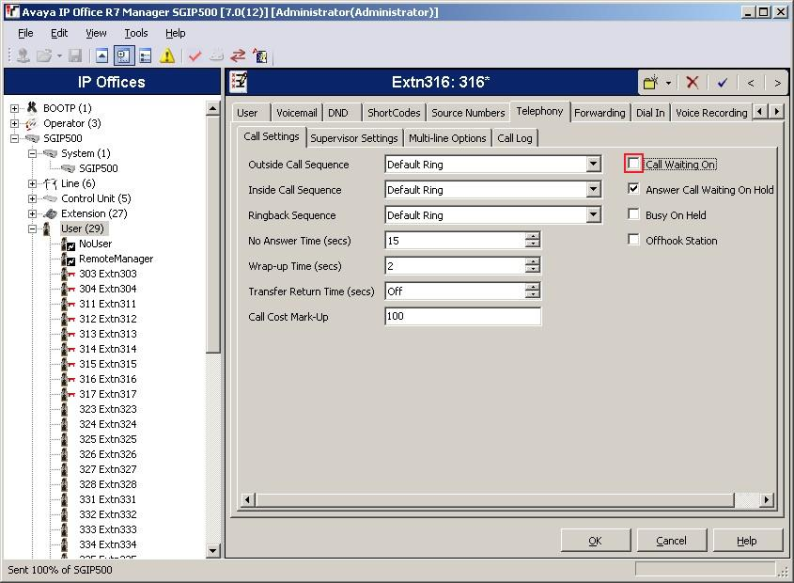
Task: Click the red X delete record icon
Action: tap(692, 82)
